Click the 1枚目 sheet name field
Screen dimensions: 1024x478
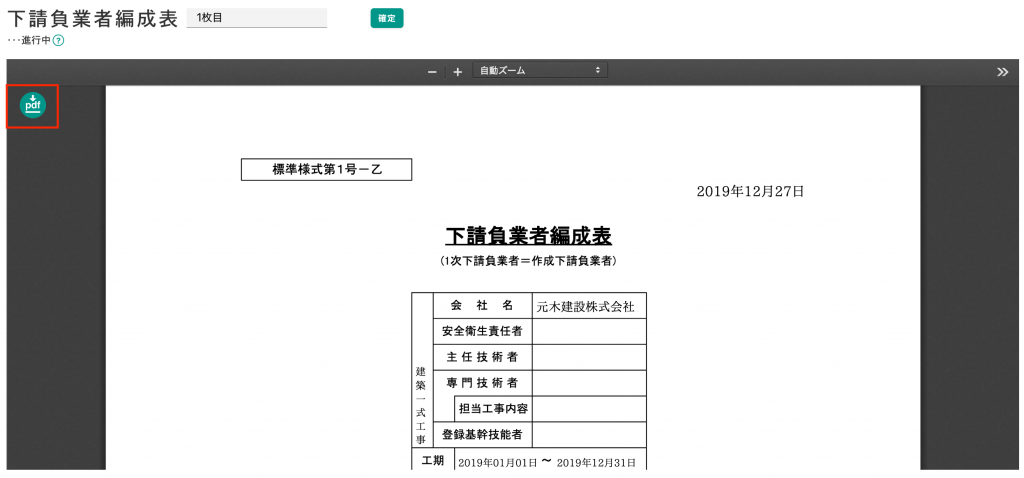pyautogui.click(x=257, y=18)
